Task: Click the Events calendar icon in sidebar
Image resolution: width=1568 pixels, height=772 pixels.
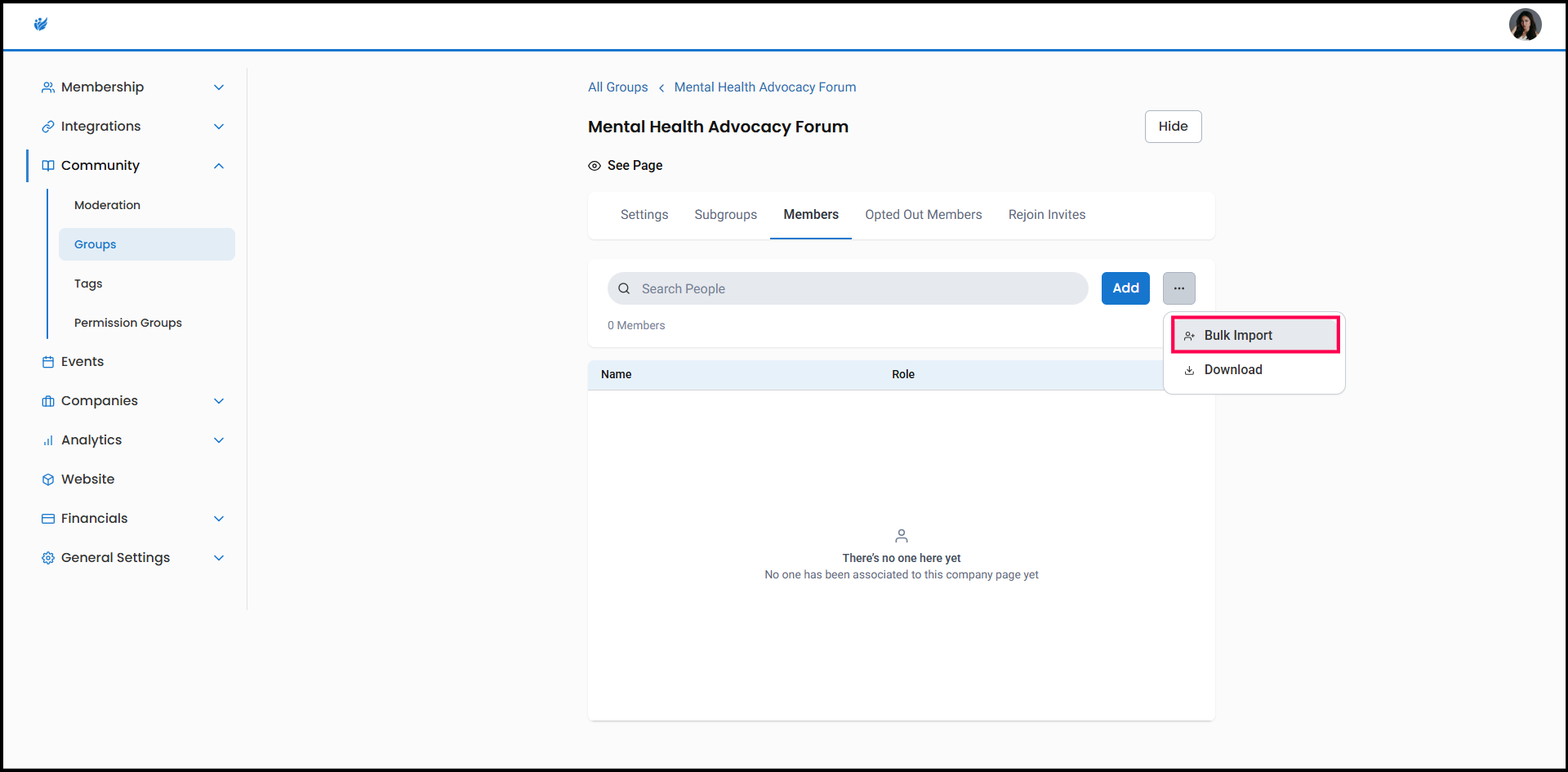Action: pyautogui.click(x=48, y=362)
